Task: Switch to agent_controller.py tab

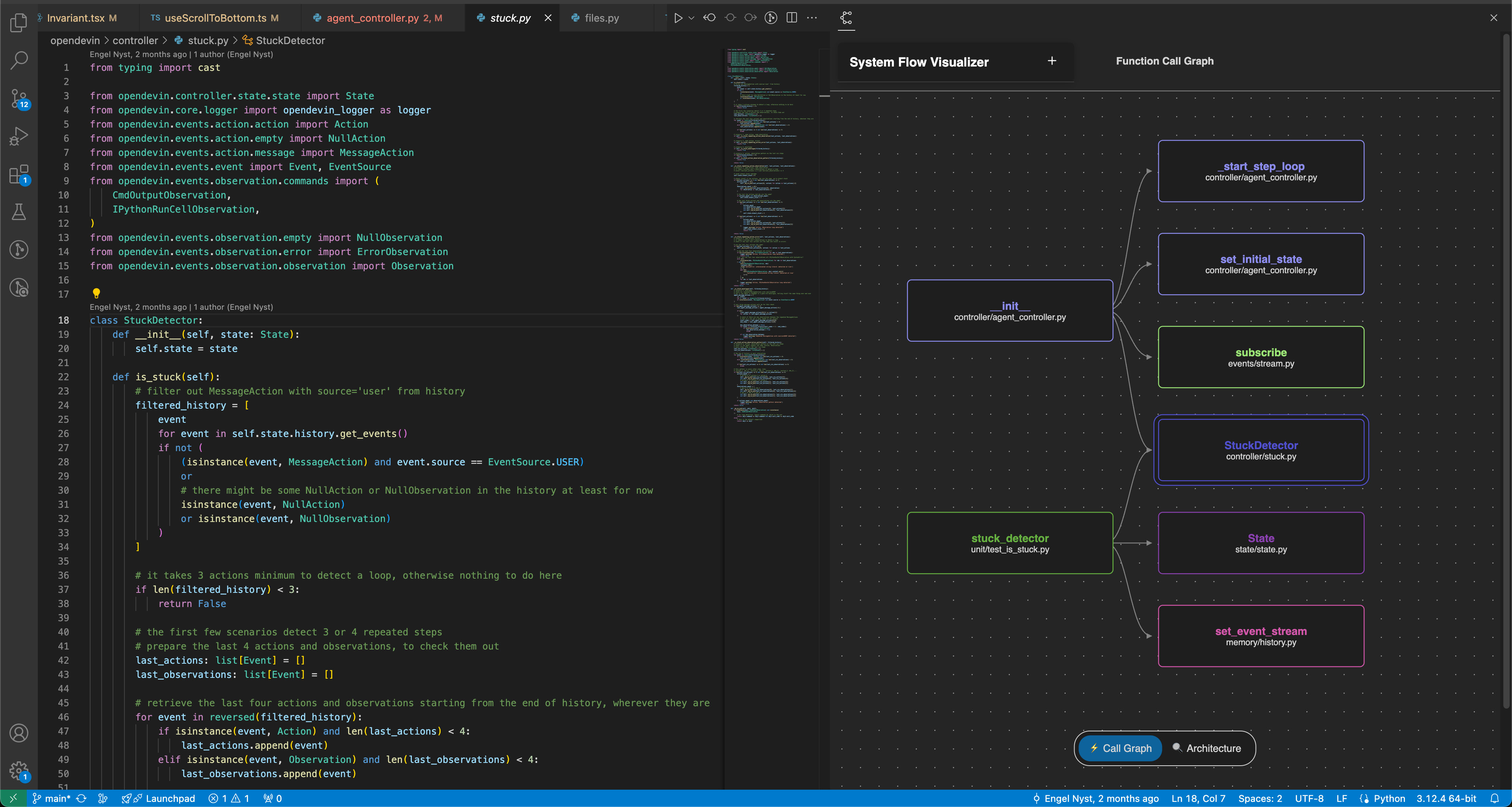Action: tap(372, 18)
